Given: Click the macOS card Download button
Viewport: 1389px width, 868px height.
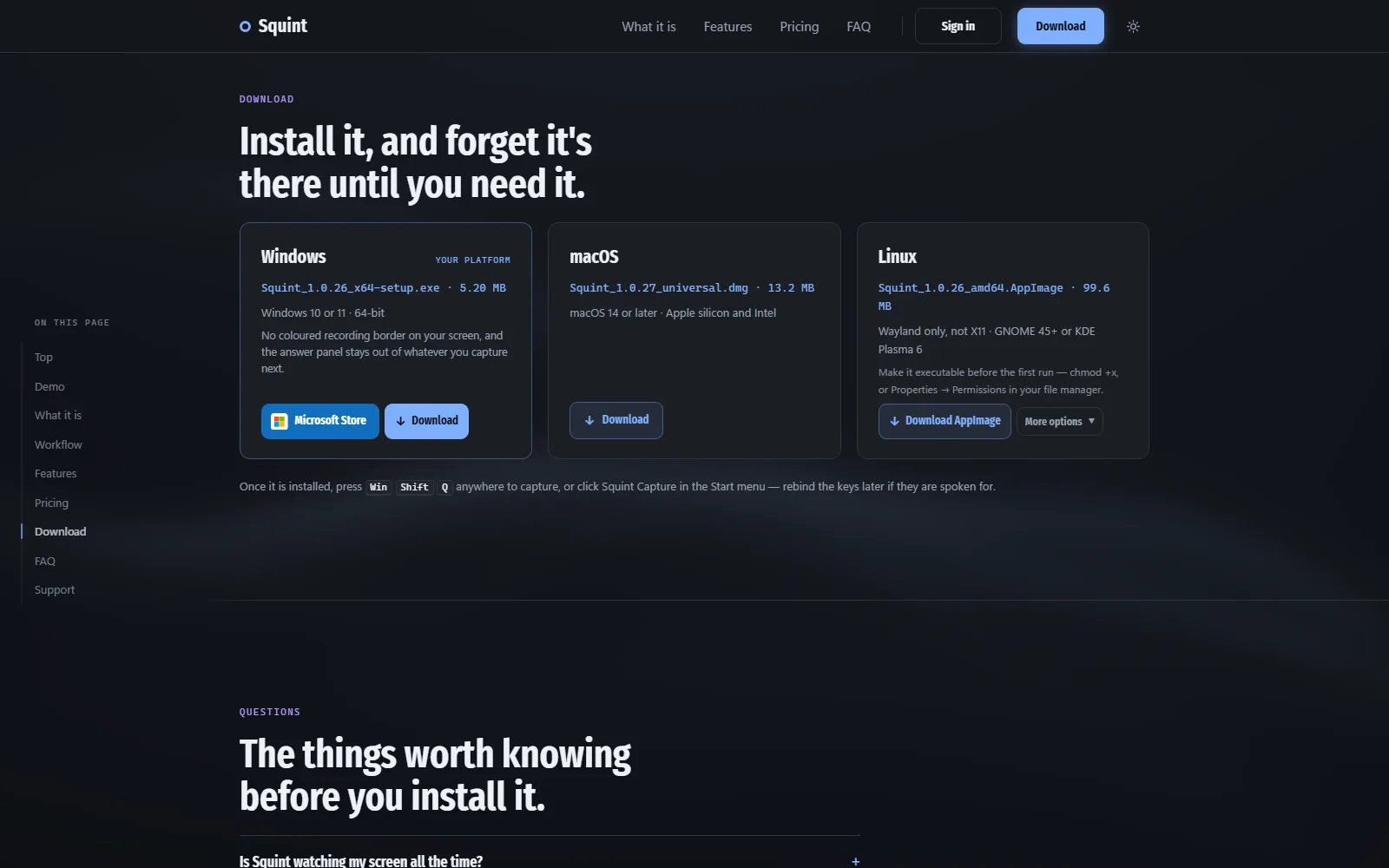Looking at the screenshot, I should coord(616,420).
